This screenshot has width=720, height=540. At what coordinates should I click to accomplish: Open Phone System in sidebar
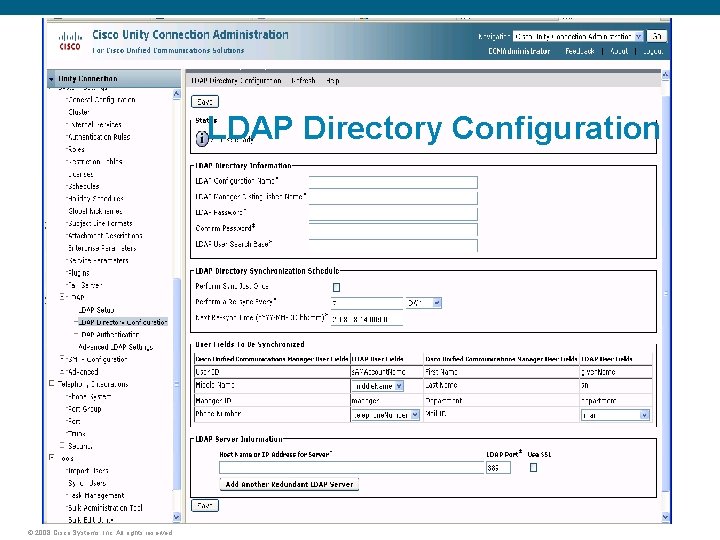(90, 396)
